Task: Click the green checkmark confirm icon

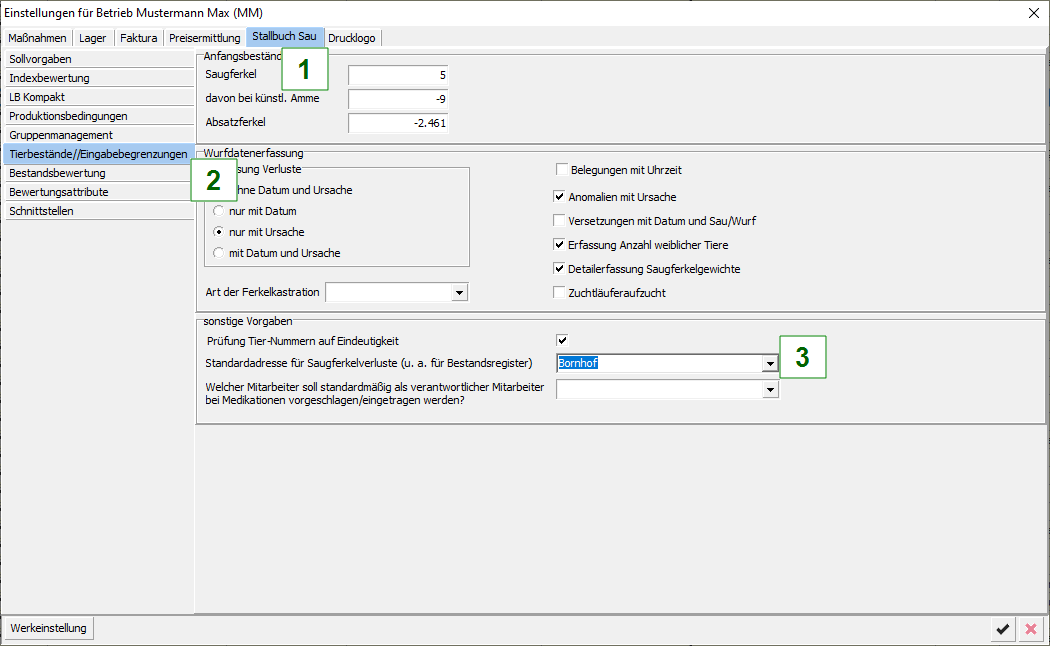Action: pos(1002,628)
